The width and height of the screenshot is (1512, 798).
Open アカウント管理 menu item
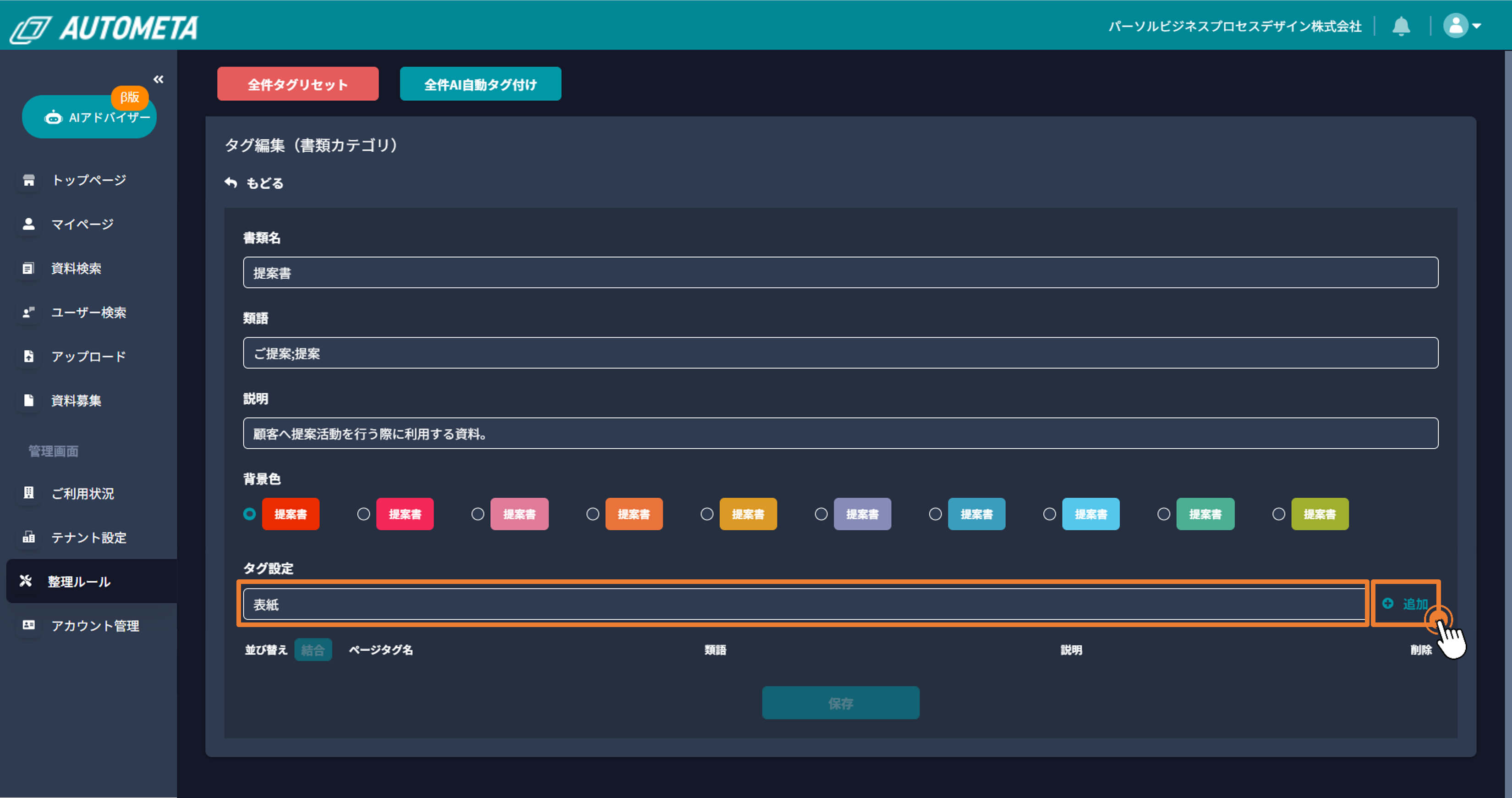coord(88,625)
